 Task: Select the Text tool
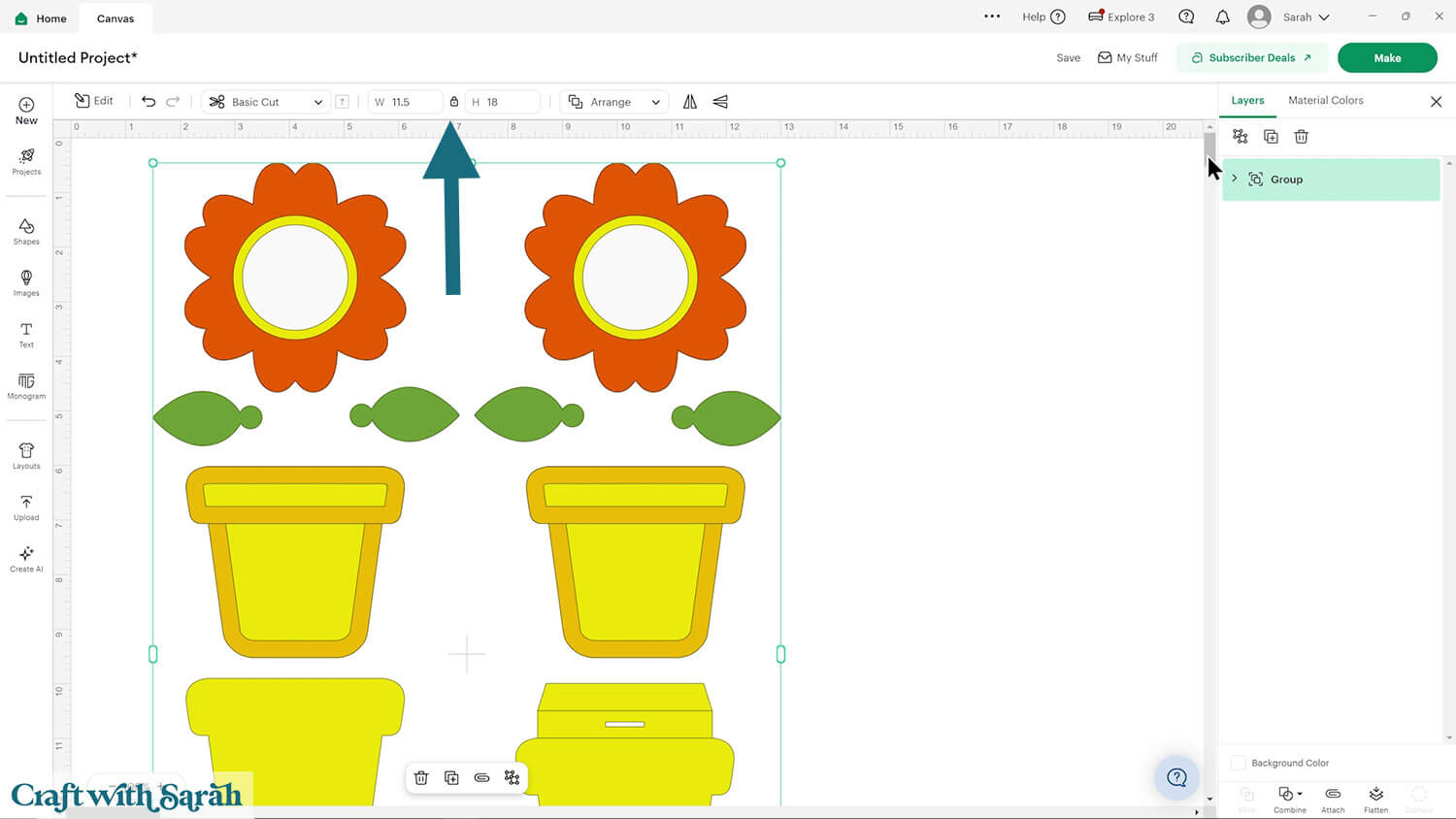point(26,335)
